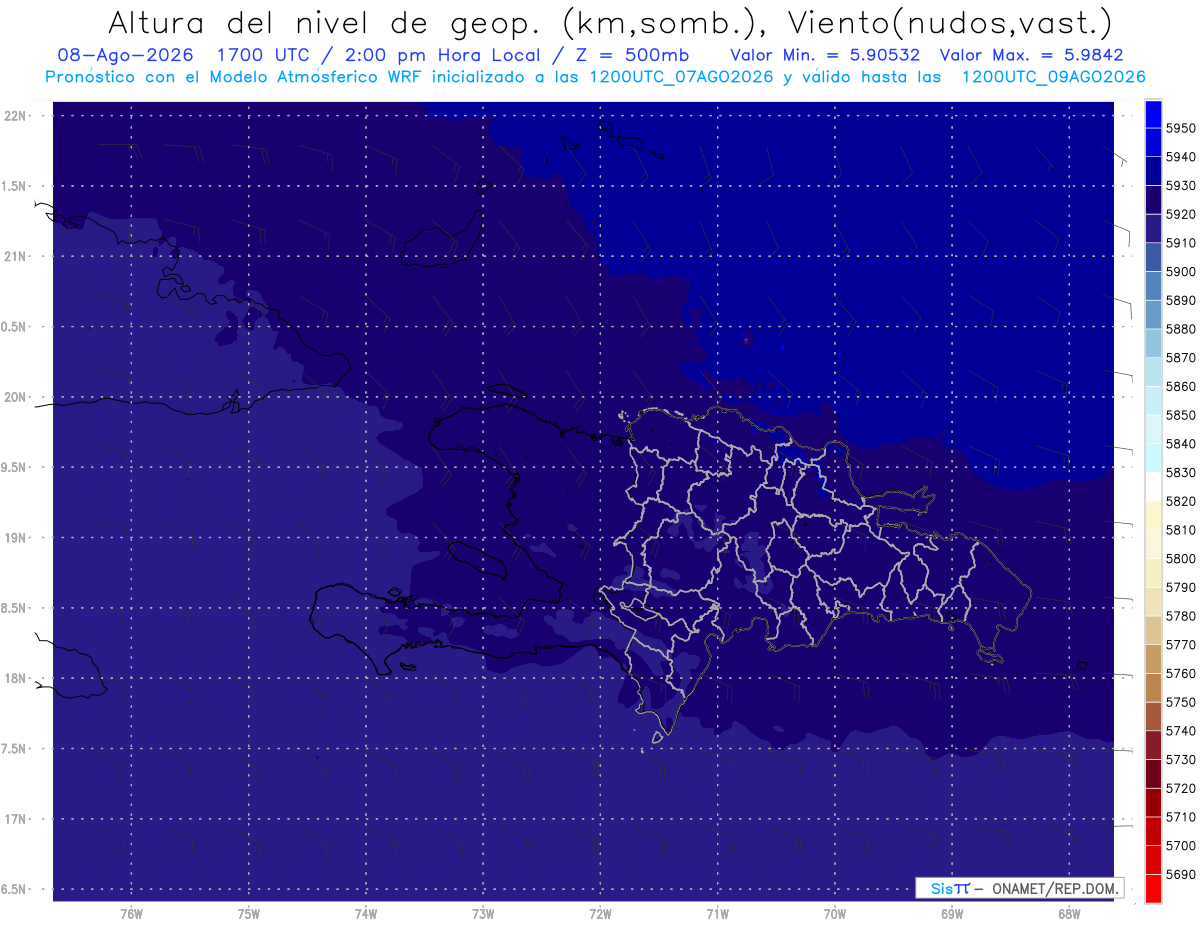Click the light blue swatch between 5860 and 5870
Viewport: 1200px width, 927px height.
coord(1153,371)
